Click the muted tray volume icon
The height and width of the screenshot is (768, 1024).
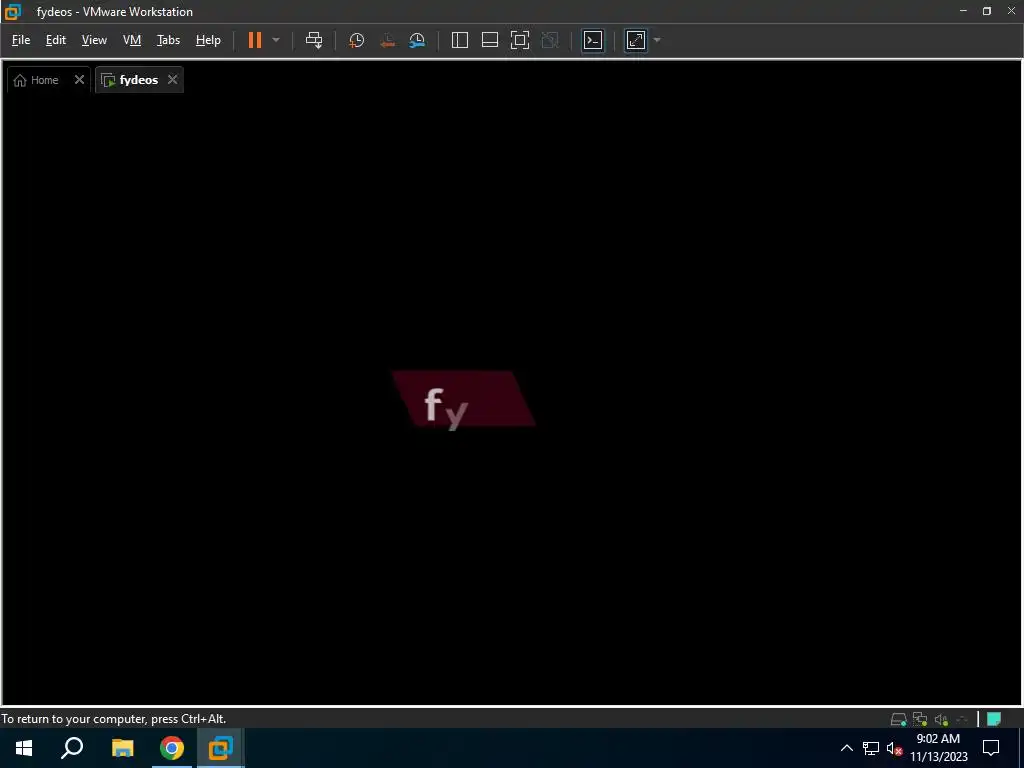pyautogui.click(x=894, y=748)
